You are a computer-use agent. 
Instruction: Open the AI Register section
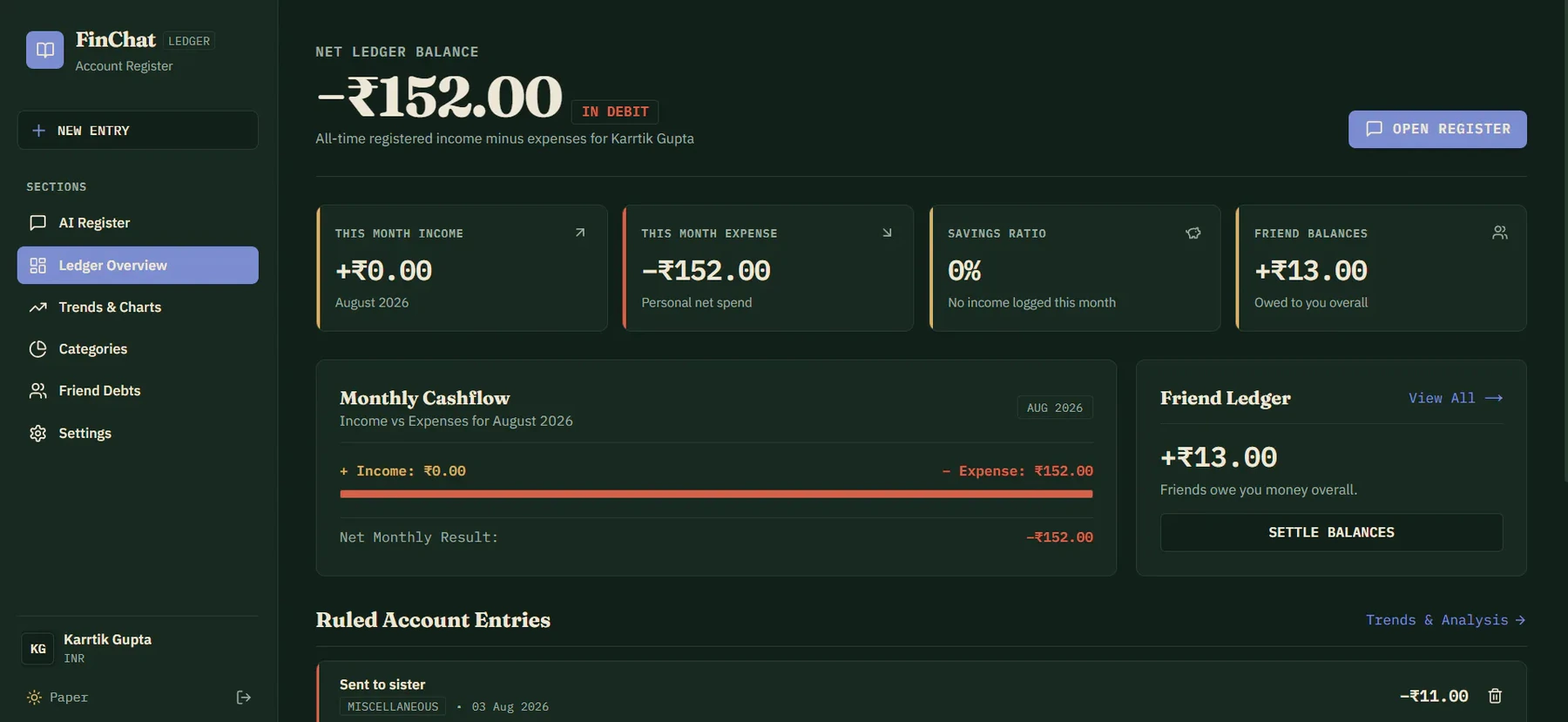[138, 223]
